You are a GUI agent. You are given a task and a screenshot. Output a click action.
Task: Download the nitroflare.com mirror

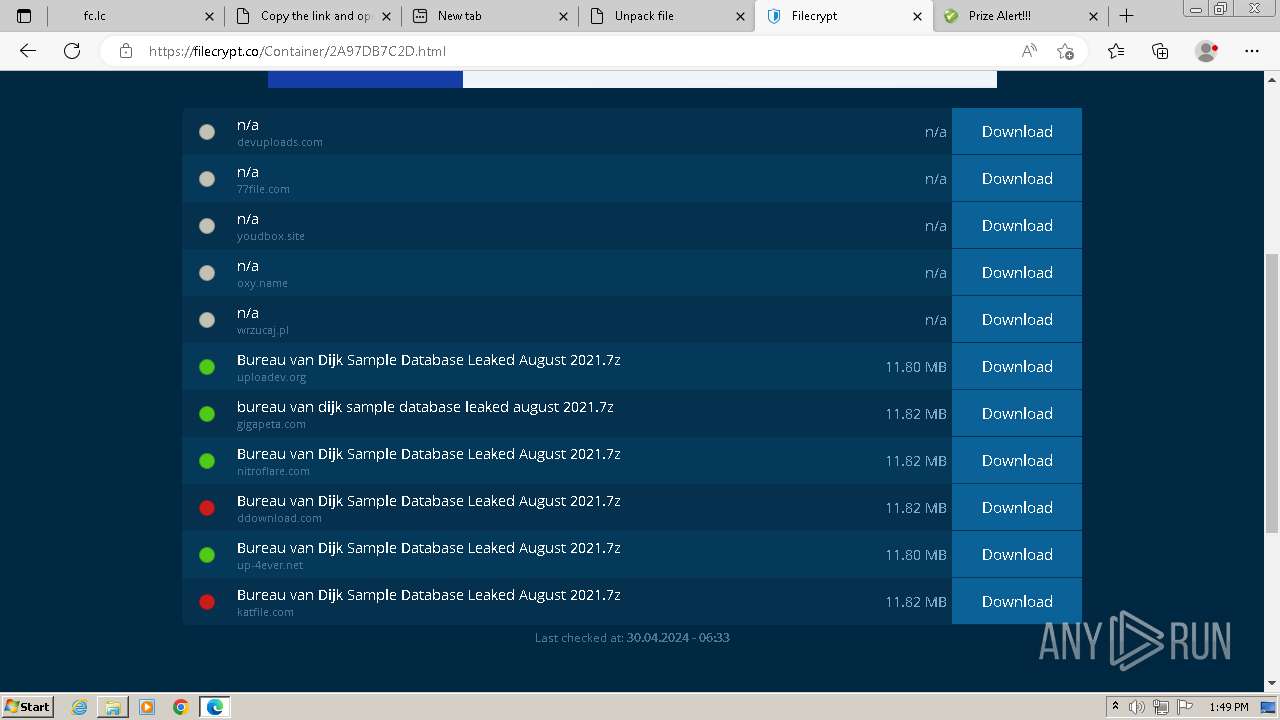[1017, 460]
